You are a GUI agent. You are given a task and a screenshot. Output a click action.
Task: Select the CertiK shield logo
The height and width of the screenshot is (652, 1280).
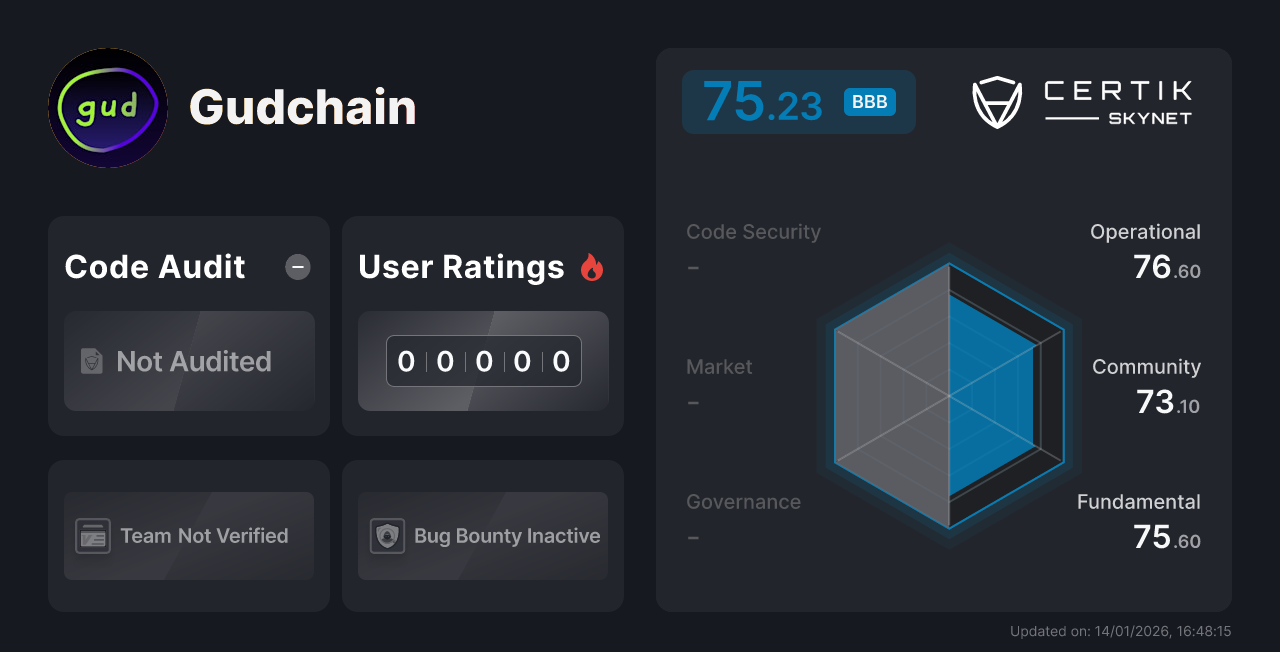(996, 100)
